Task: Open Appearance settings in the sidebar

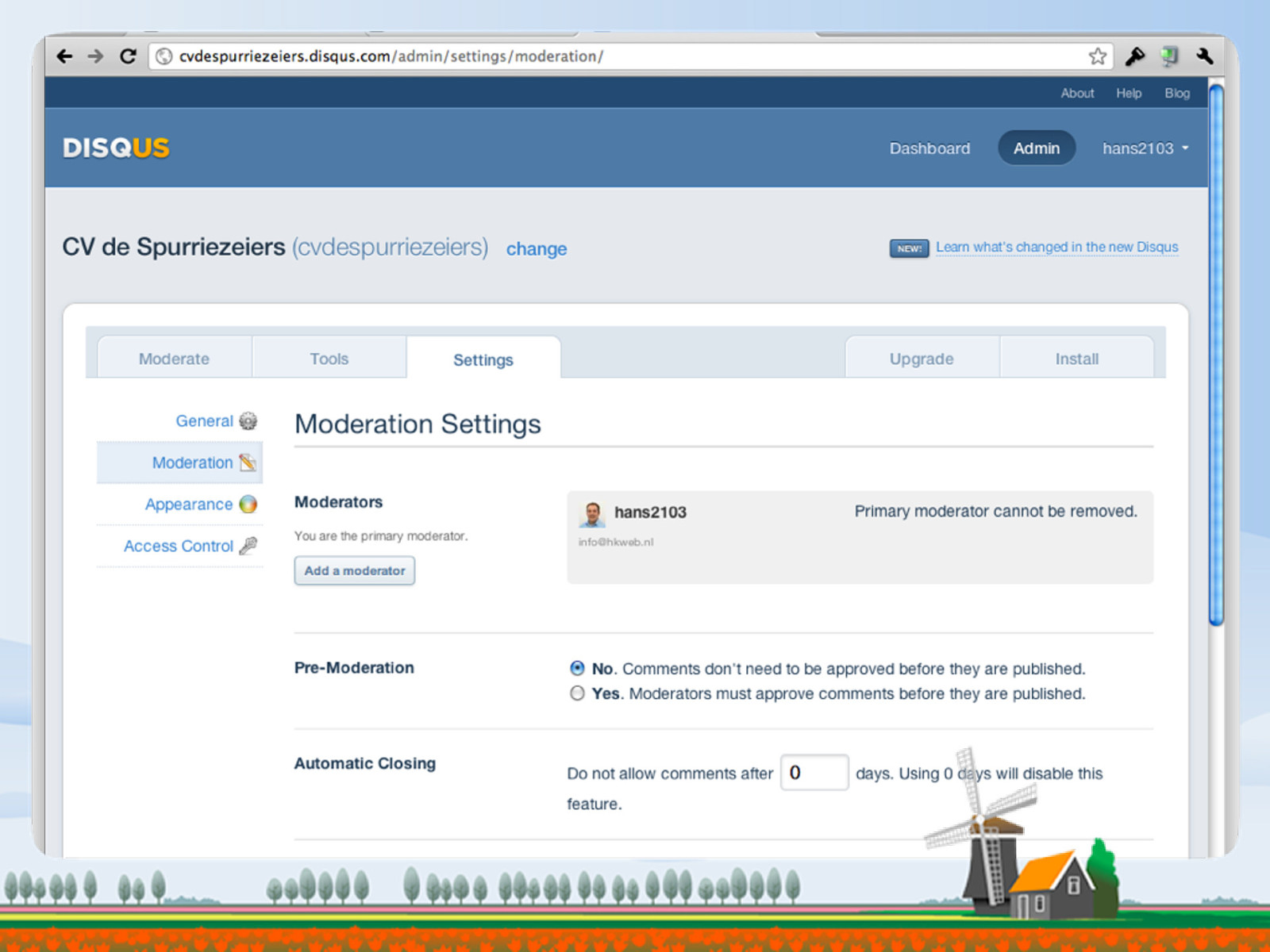Action: point(188,505)
